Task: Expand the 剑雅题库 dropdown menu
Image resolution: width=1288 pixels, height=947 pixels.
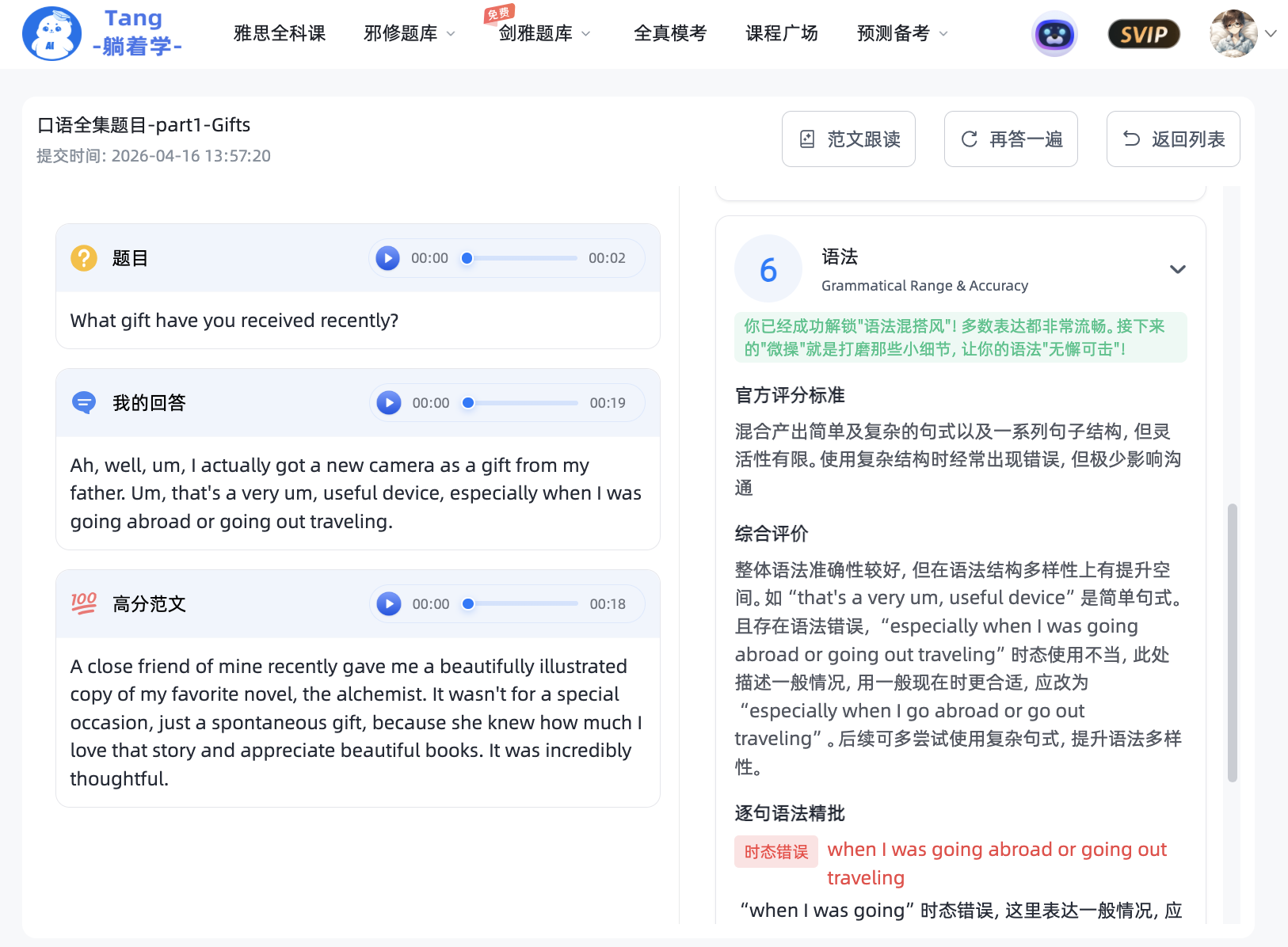Action: coord(545,33)
